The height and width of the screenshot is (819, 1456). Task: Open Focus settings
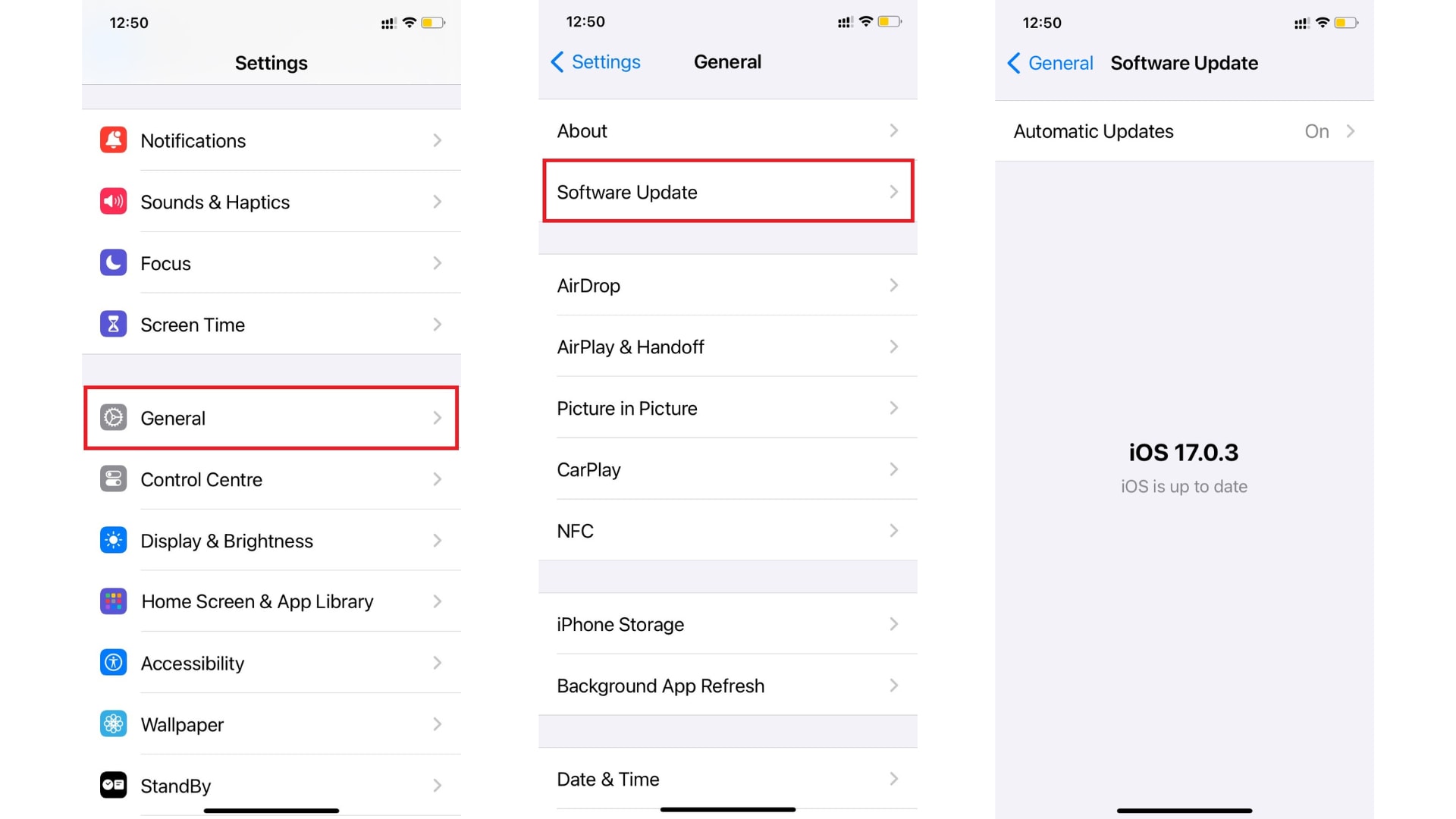(x=270, y=263)
